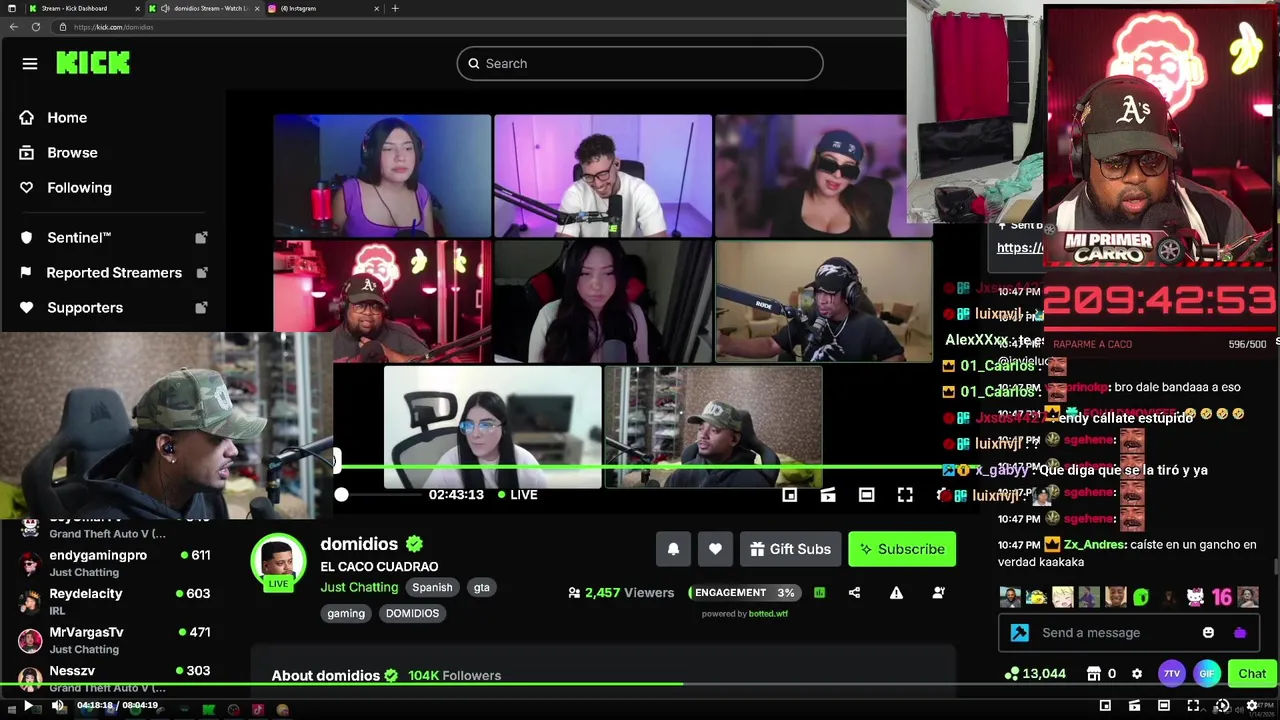Open Reported Streamers page
1280x720 pixels.
point(112,272)
